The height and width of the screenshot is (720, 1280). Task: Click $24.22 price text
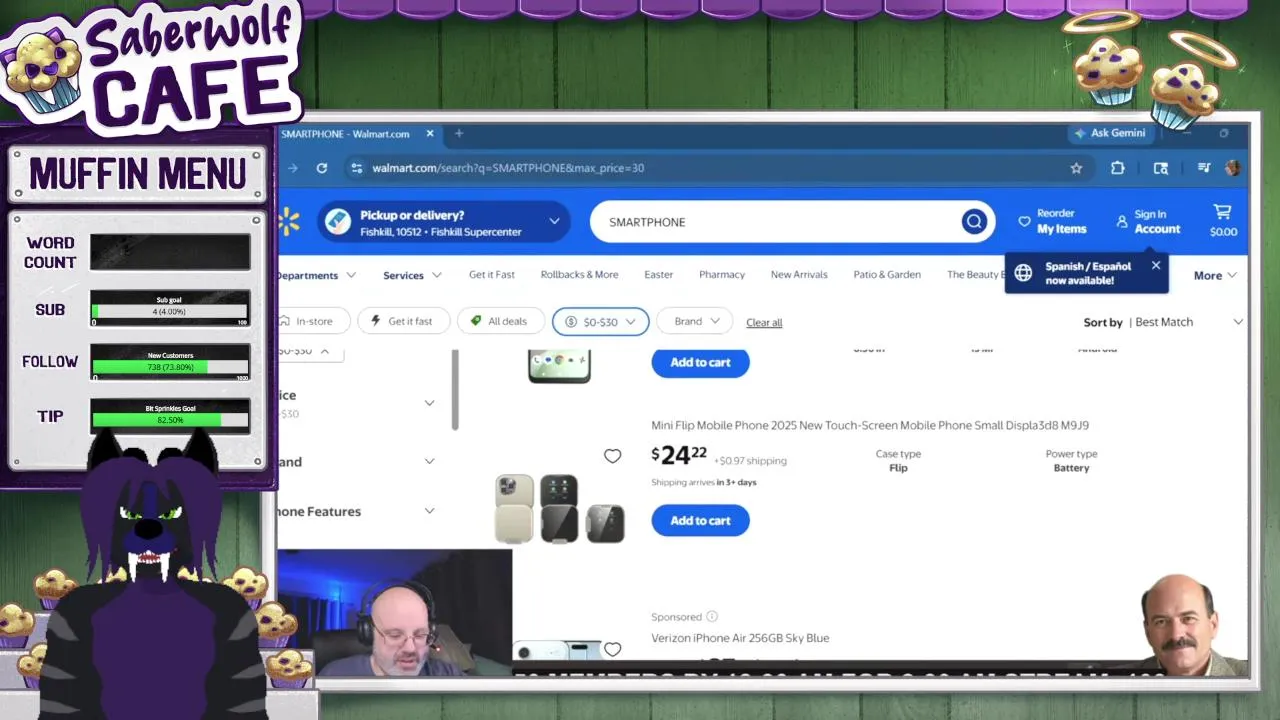tap(679, 456)
